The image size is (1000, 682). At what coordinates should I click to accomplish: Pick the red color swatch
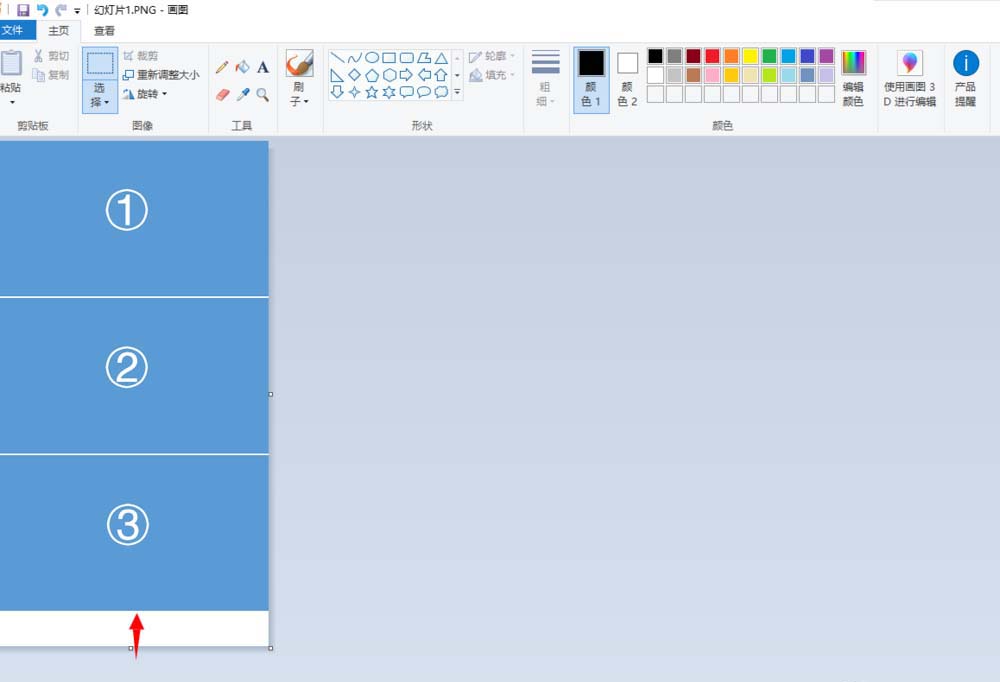[712, 56]
